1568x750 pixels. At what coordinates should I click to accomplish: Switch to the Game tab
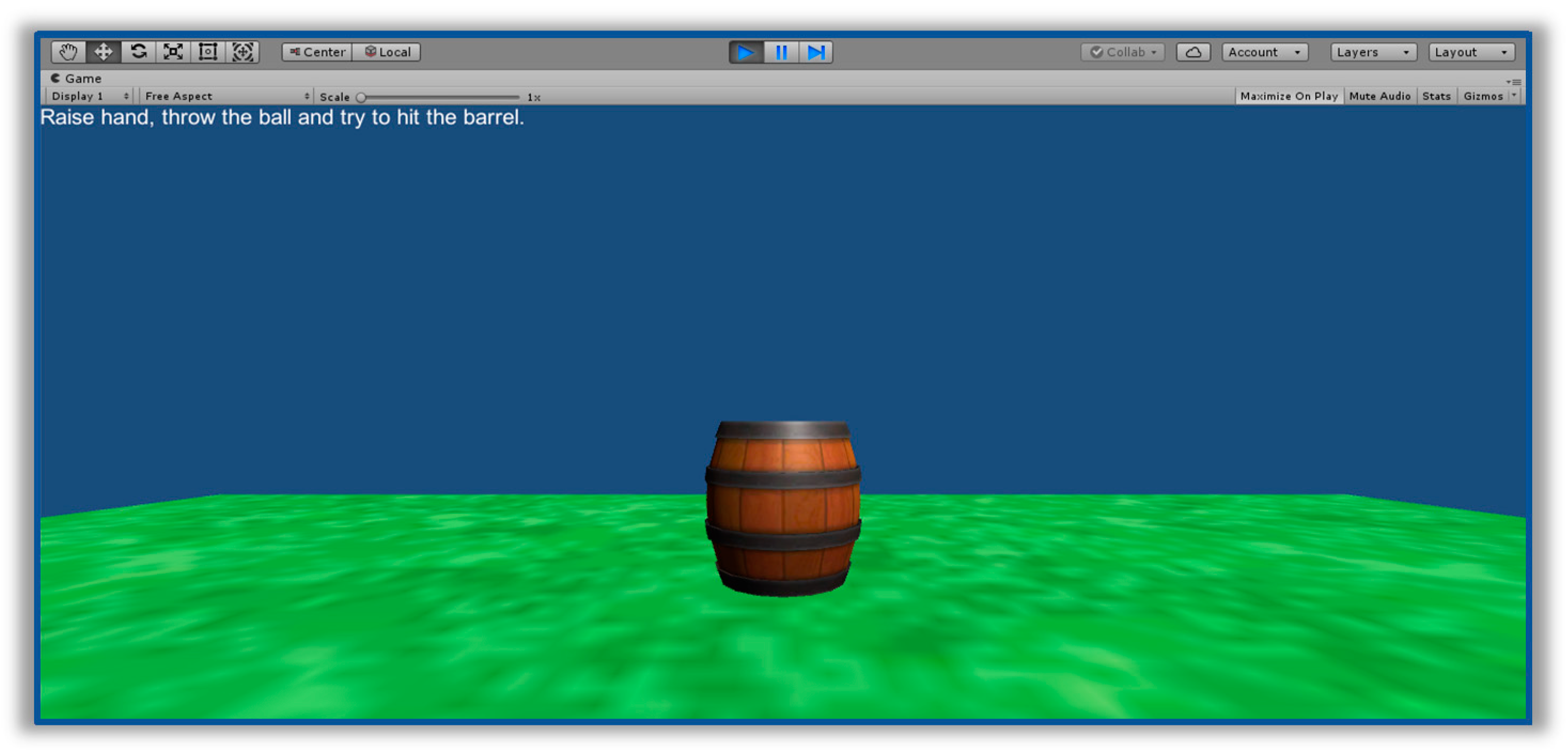76,79
